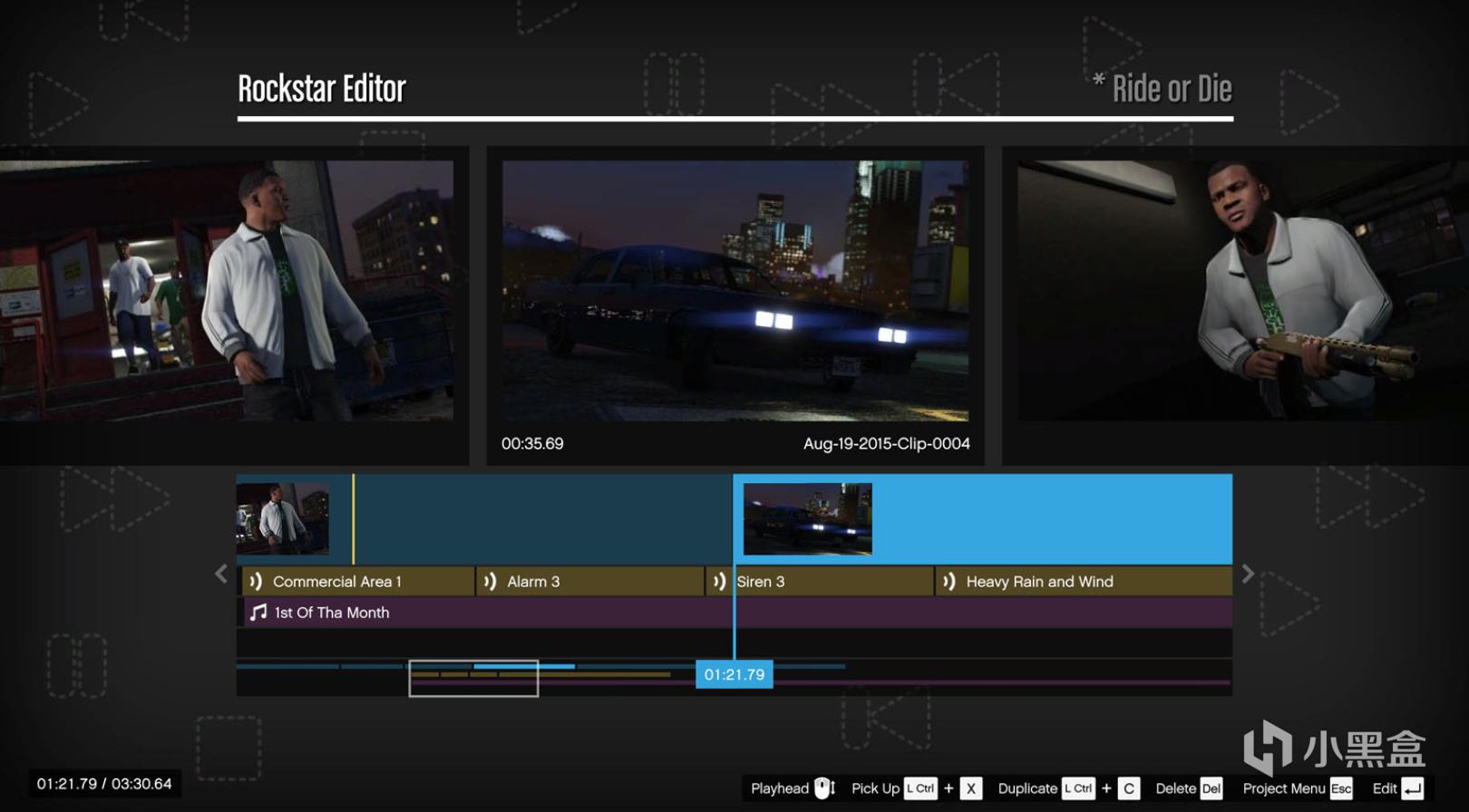The image size is (1469, 812).
Task: Click the sound icon beside Alarm 3
Action: pyautogui.click(x=490, y=582)
